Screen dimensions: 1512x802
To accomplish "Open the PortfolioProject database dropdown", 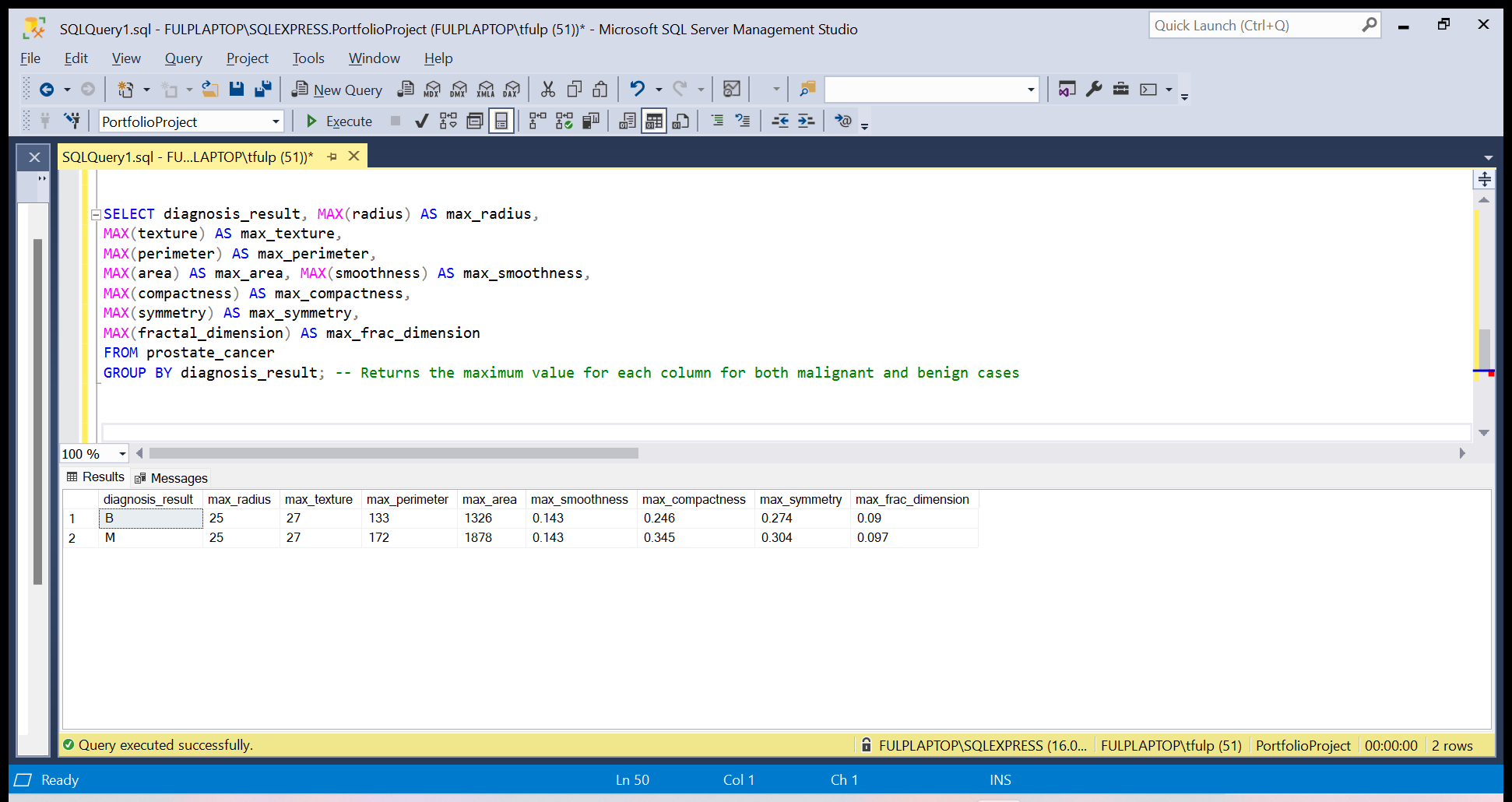I will point(276,121).
